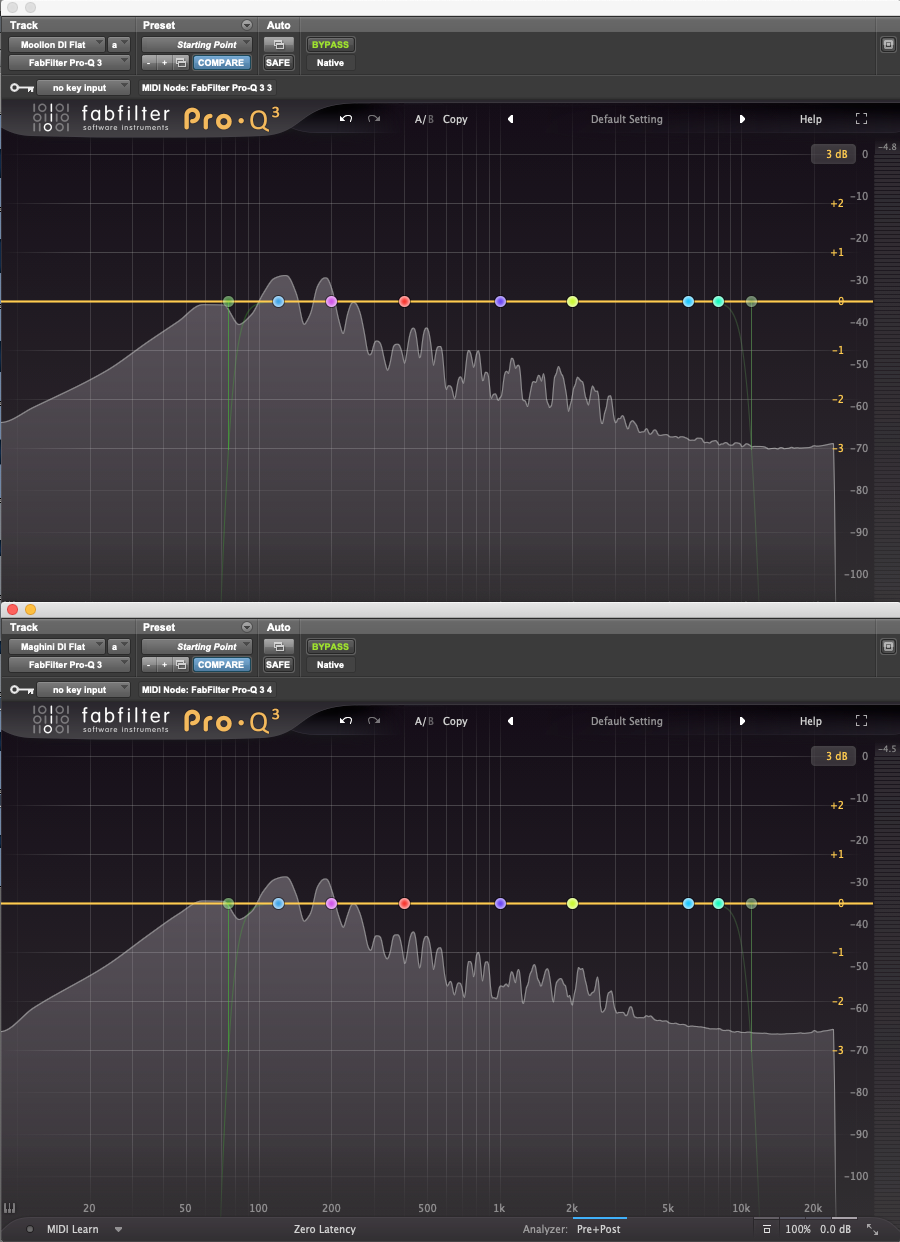Click preset minus button in Moollon window
The width and height of the screenshot is (900, 1242).
pos(148,63)
